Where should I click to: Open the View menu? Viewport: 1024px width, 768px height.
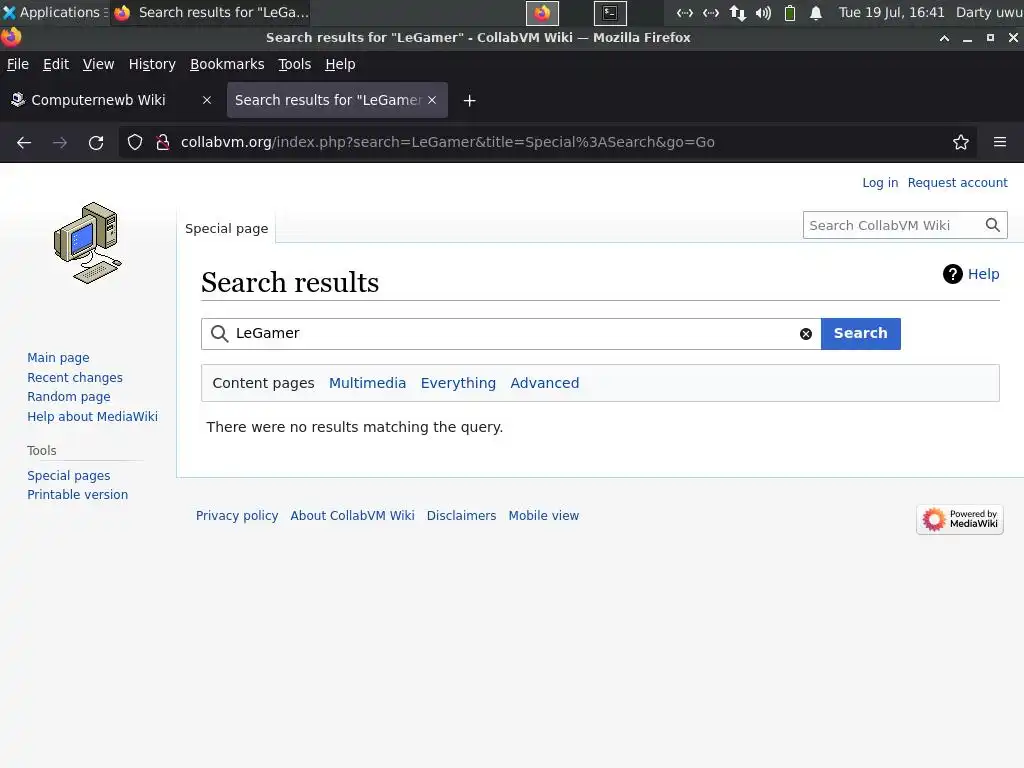pos(98,64)
